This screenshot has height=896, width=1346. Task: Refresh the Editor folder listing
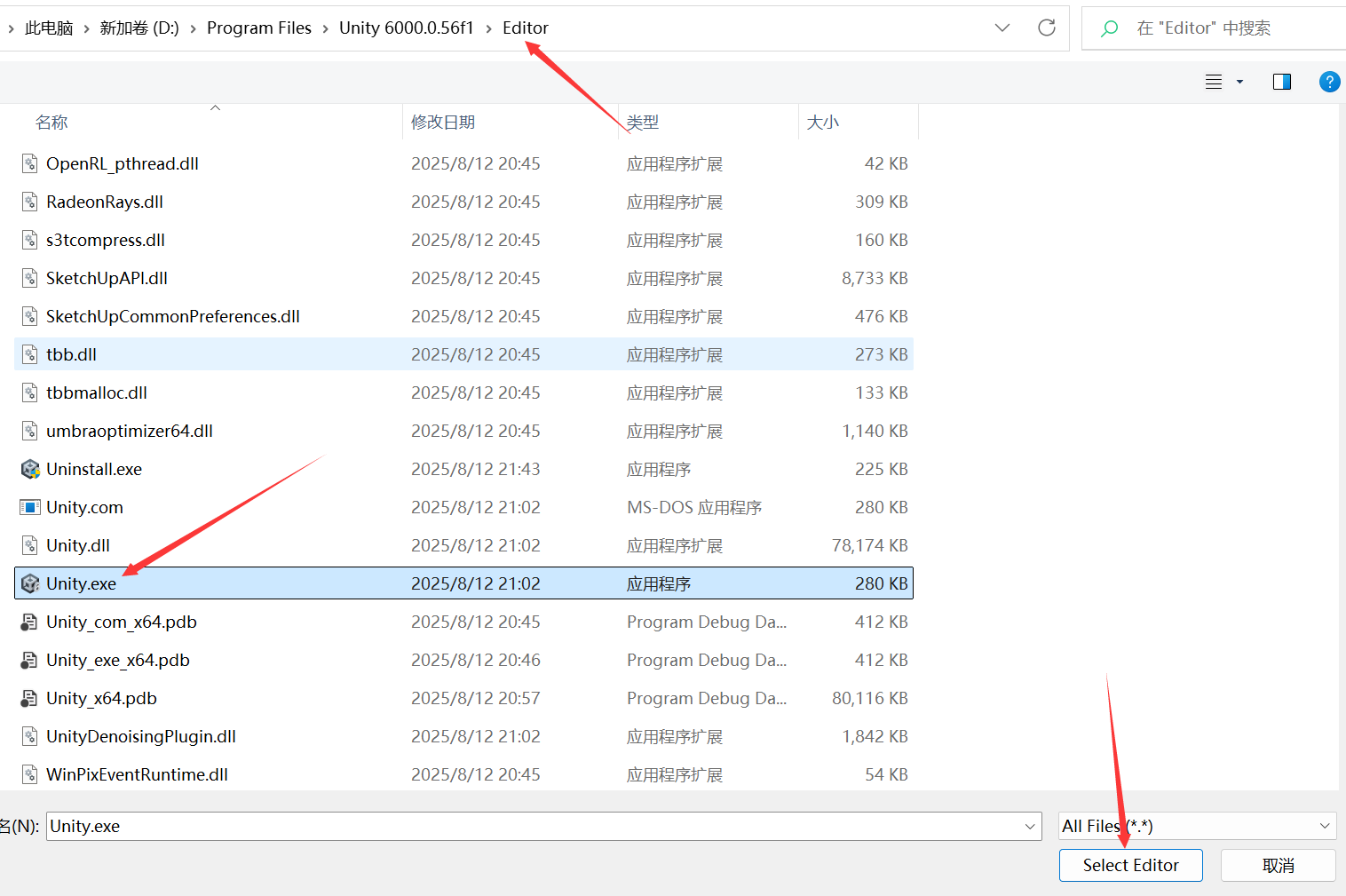pyautogui.click(x=1047, y=28)
